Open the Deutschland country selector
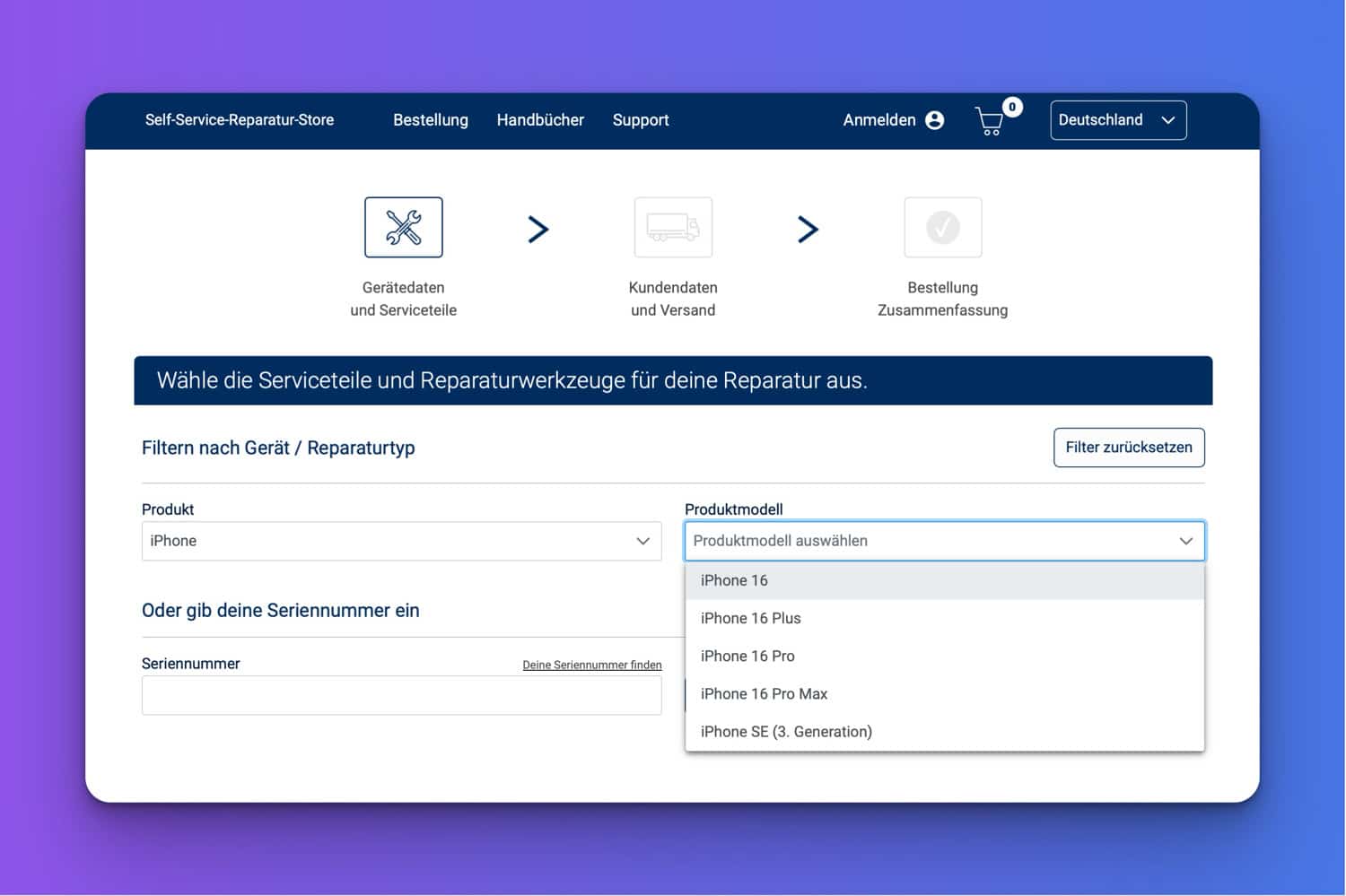Viewport: 1346px width, 896px height. tap(1118, 120)
